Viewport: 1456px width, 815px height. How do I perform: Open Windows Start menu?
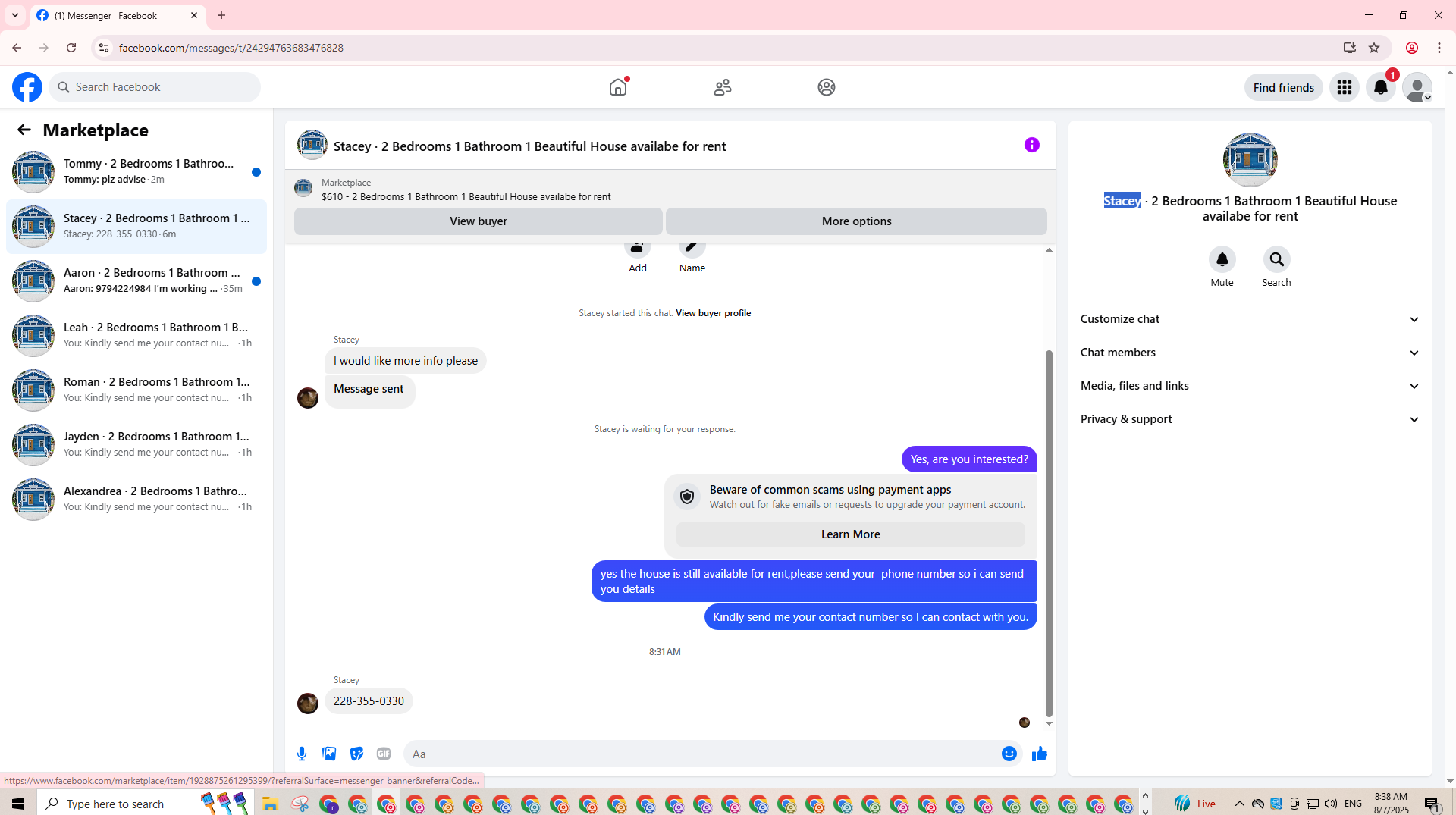(x=18, y=804)
